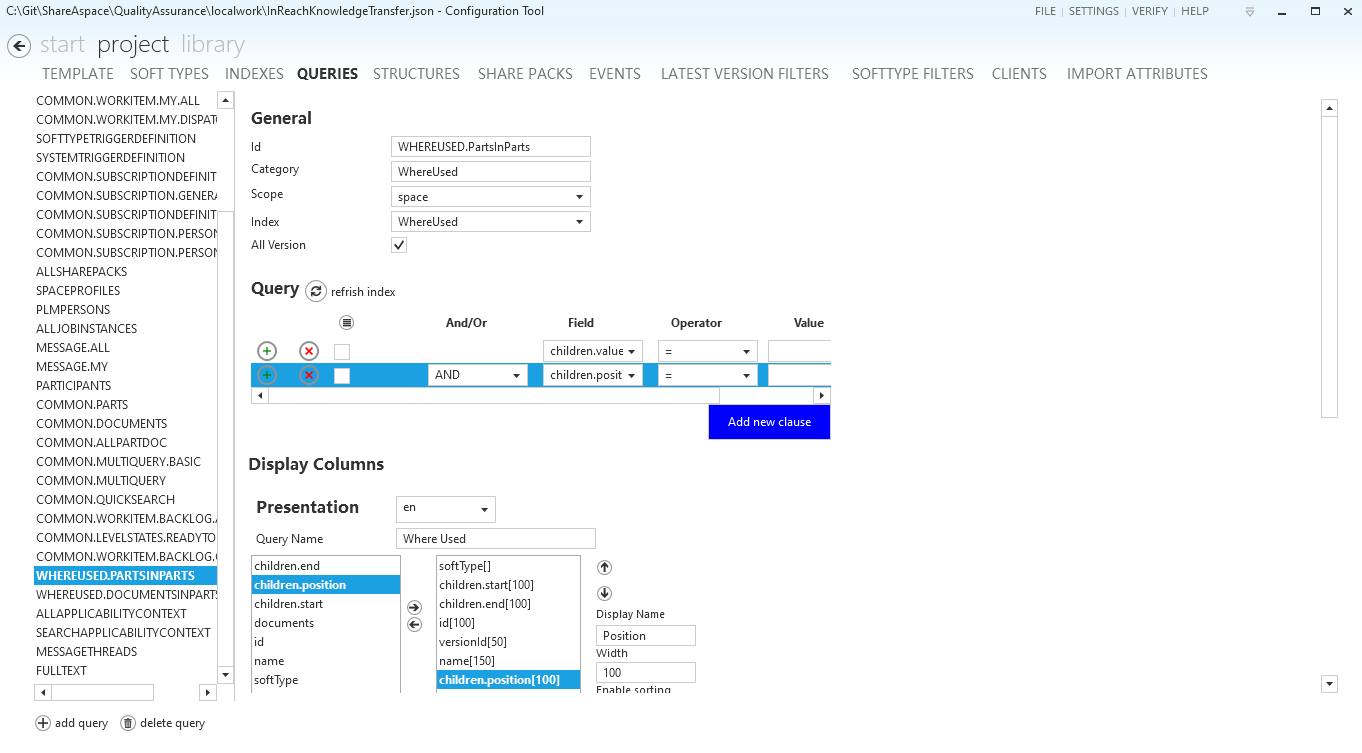Add a new query with the plus icon

42,722
